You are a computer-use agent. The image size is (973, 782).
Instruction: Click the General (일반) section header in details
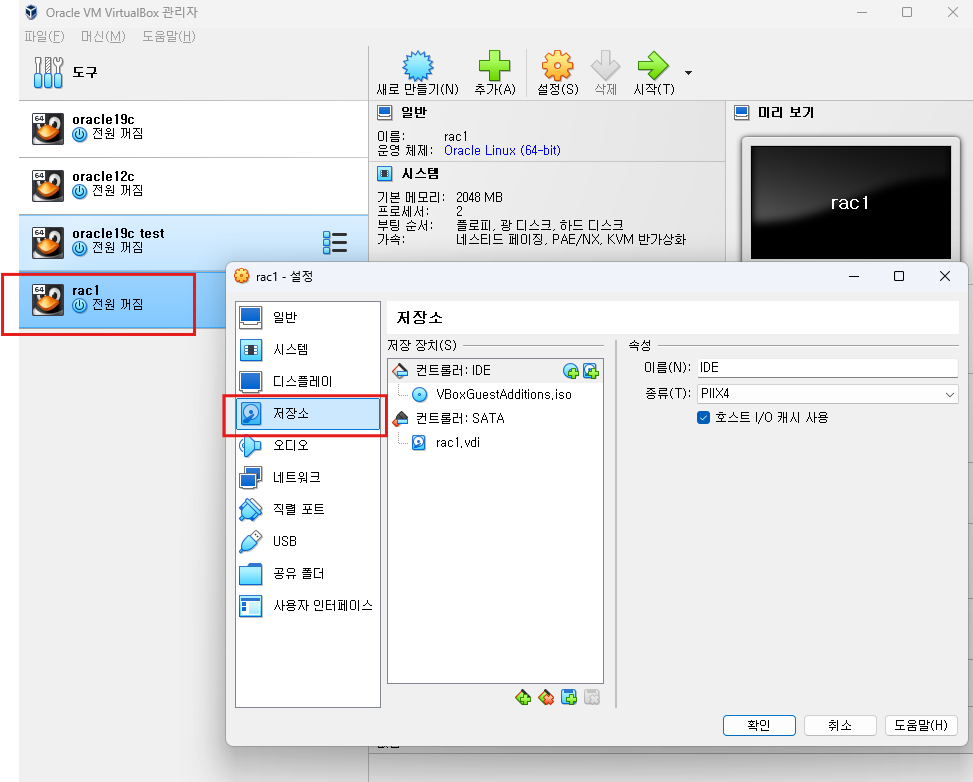point(414,113)
